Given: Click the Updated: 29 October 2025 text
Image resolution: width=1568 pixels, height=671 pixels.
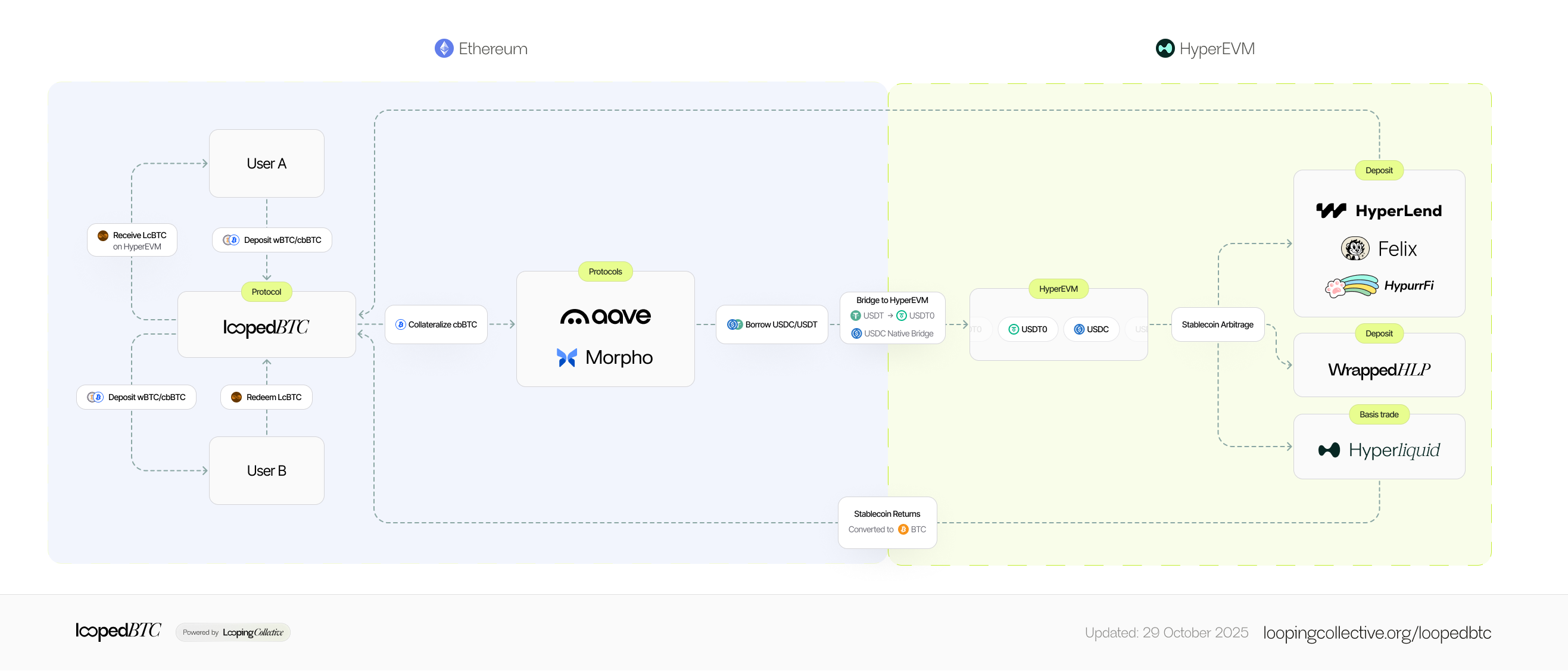Looking at the screenshot, I should coord(1166,633).
